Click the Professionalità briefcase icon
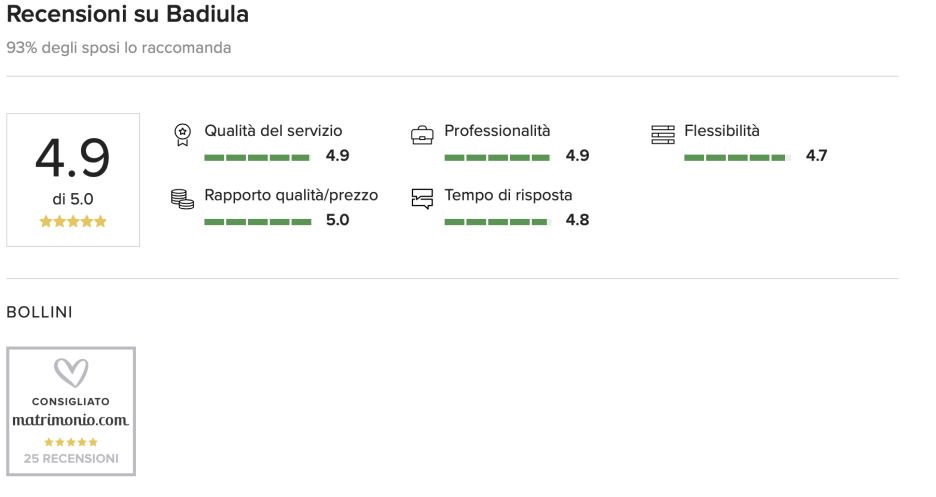The height and width of the screenshot is (497, 936). tap(422, 135)
